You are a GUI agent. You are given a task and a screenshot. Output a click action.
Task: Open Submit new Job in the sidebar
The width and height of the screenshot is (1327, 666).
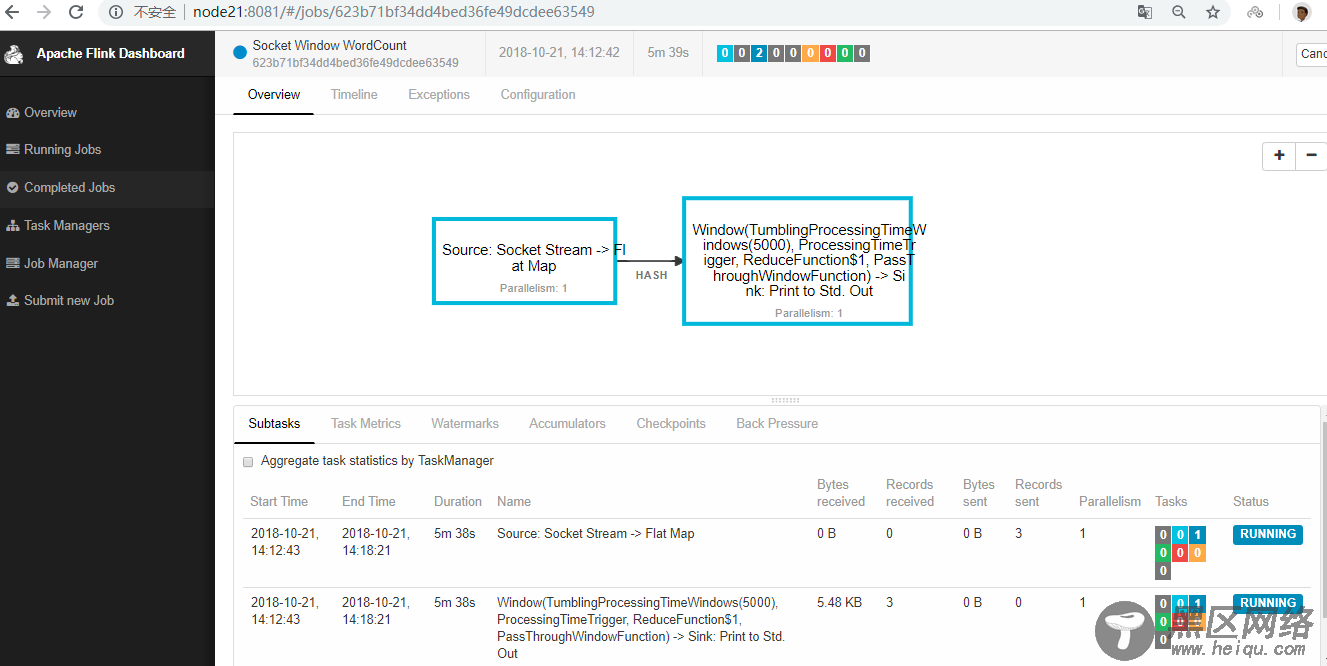[x=107, y=301]
